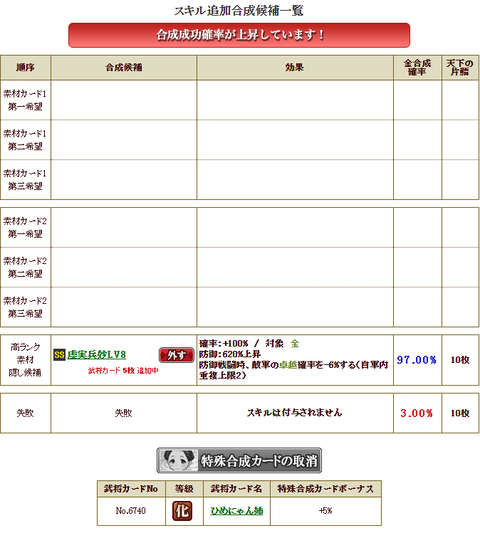
Task: Click the SS rarity badge icon
Action: click(x=59, y=355)
